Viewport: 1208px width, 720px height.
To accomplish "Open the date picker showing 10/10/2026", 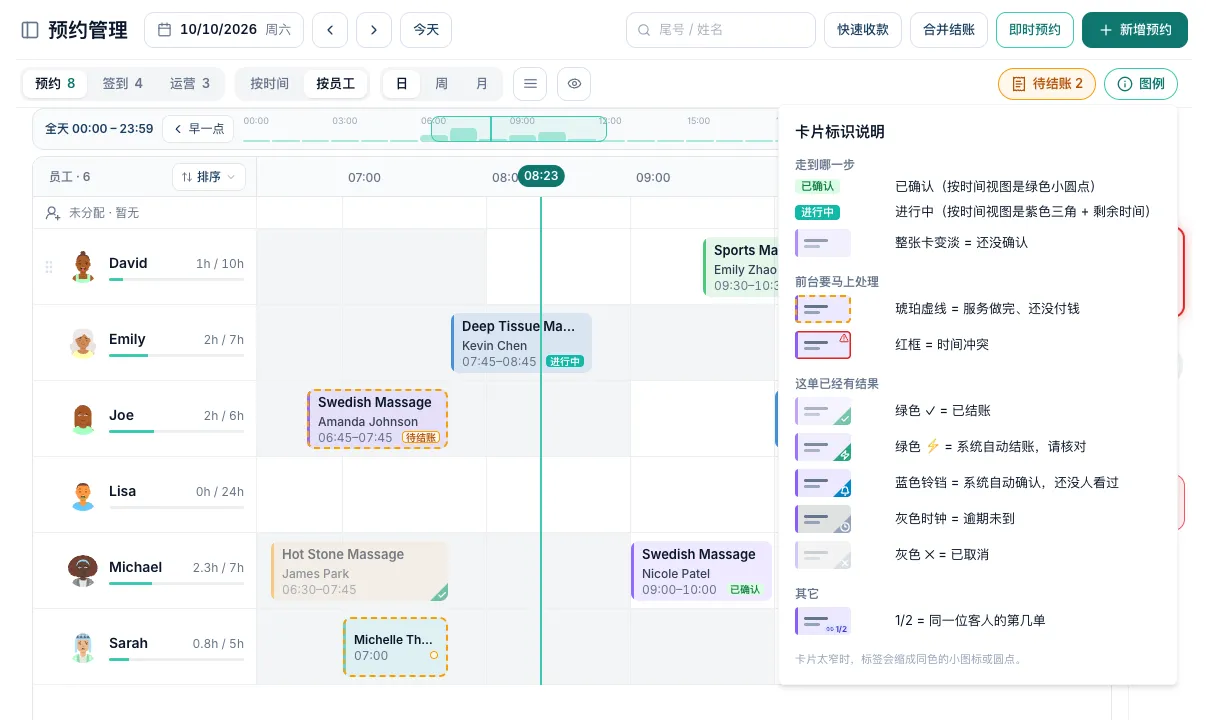I will coord(224,30).
